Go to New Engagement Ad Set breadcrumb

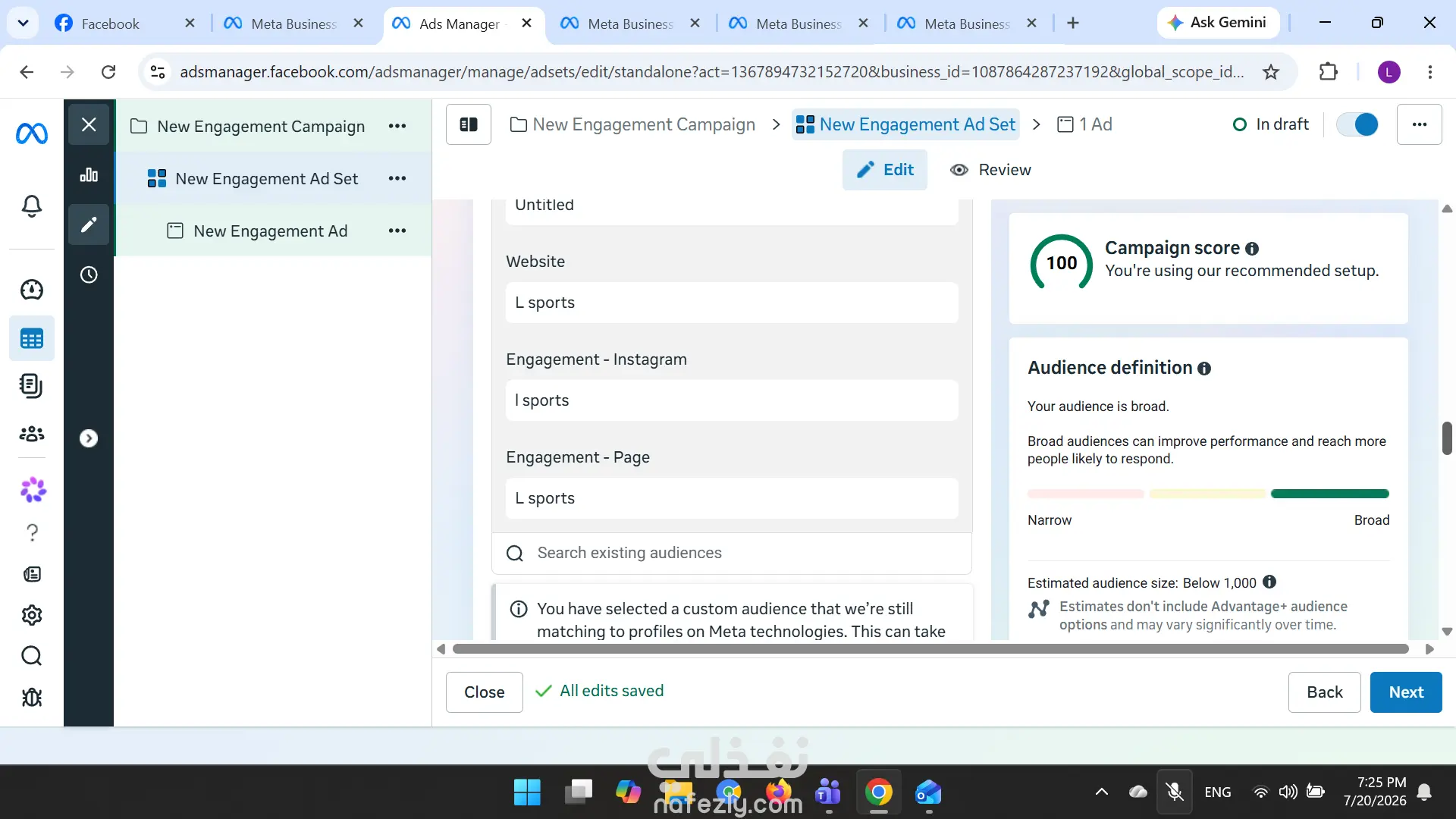[x=906, y=124]
